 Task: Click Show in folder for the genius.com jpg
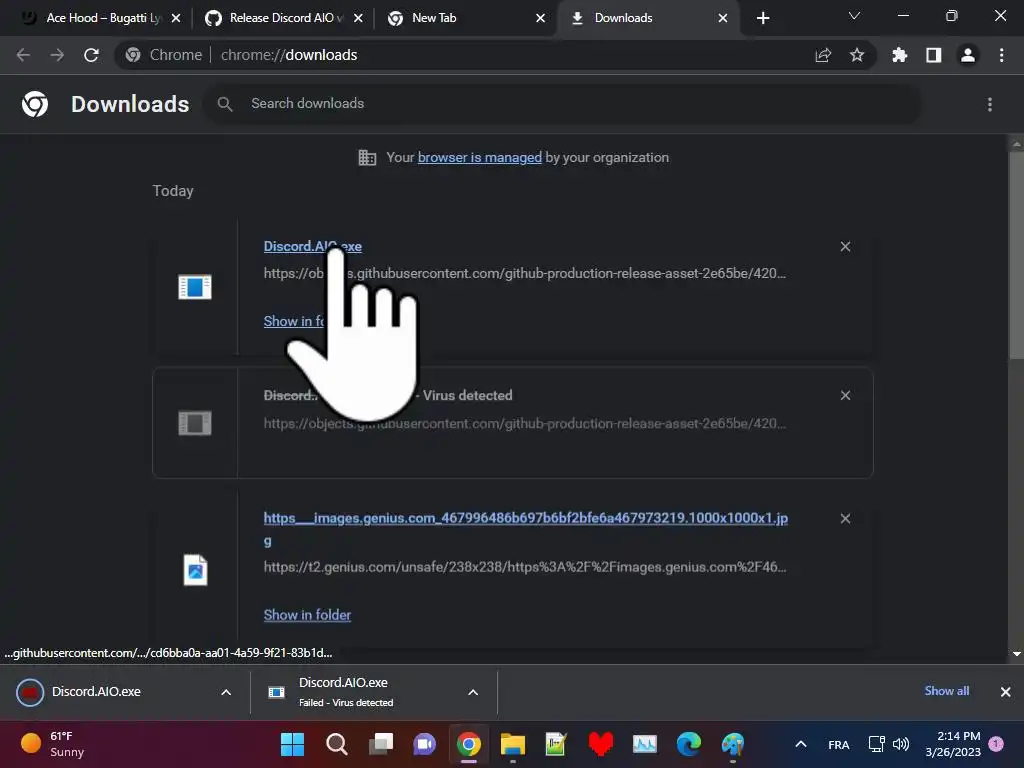pyautogui.click(x=307, y=615)
